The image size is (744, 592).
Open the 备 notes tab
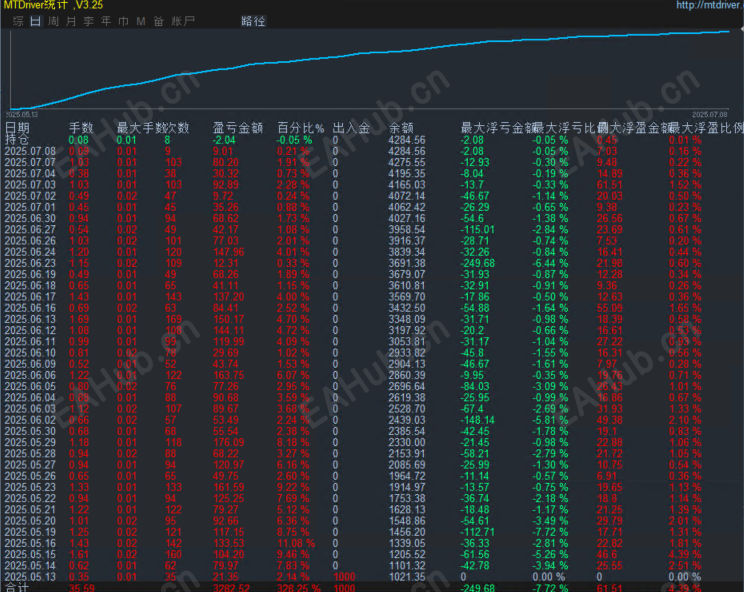click(x=158, y=21)
